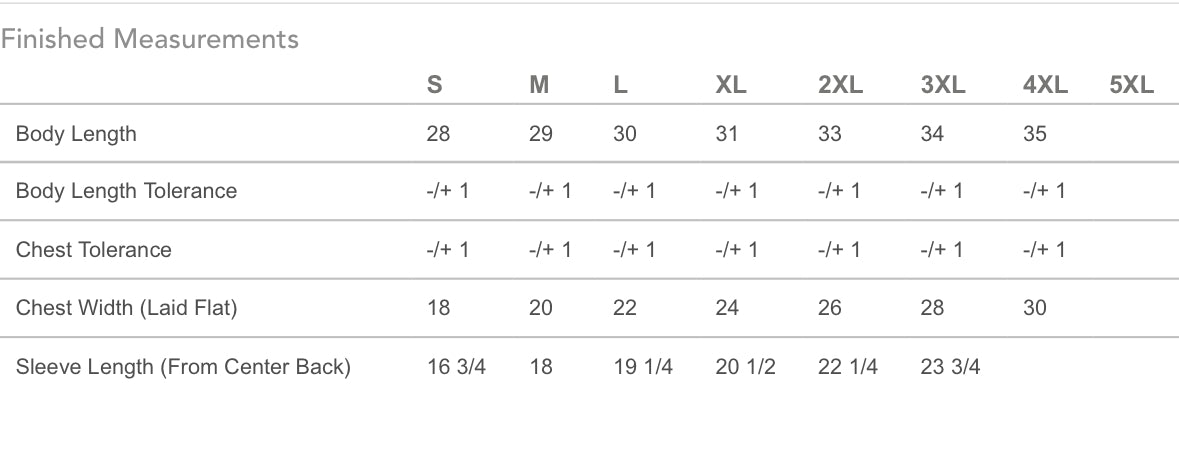Click the body length value 35
The height and width of the screenshot is (464, 1179).
[x=1035, y=134]
